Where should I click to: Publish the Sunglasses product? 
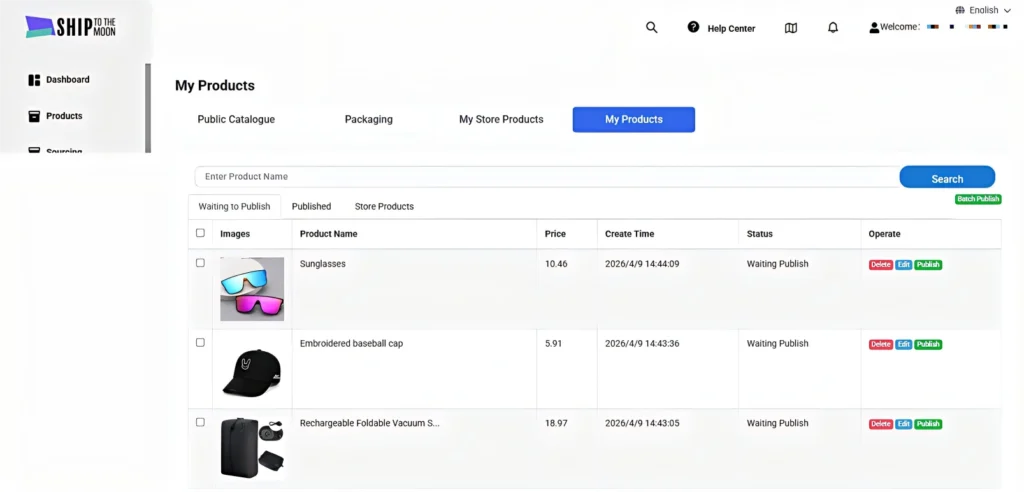pos(928,265)
